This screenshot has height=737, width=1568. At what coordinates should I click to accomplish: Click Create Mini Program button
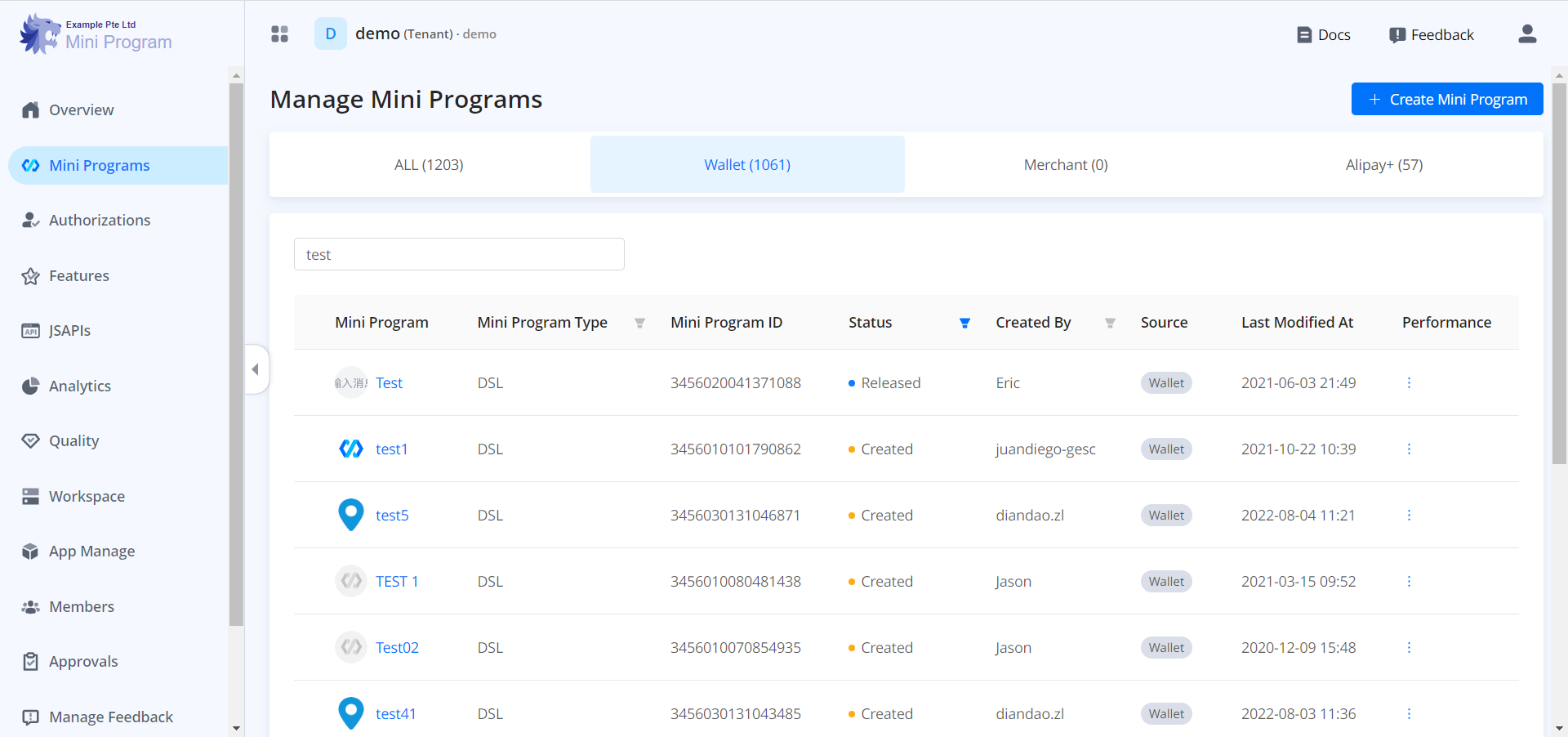point(1446,100)
